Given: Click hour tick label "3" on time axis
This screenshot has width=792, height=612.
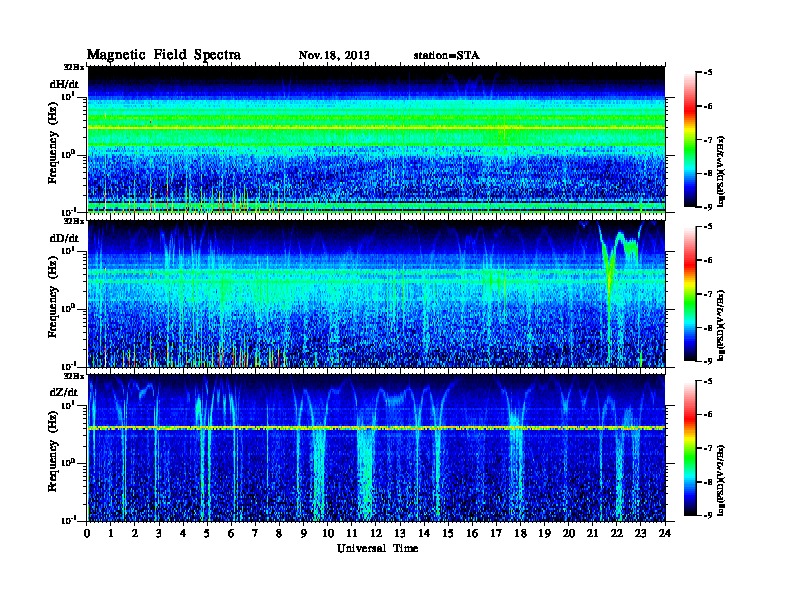Looking at the screenshot, I should [159, 533].
